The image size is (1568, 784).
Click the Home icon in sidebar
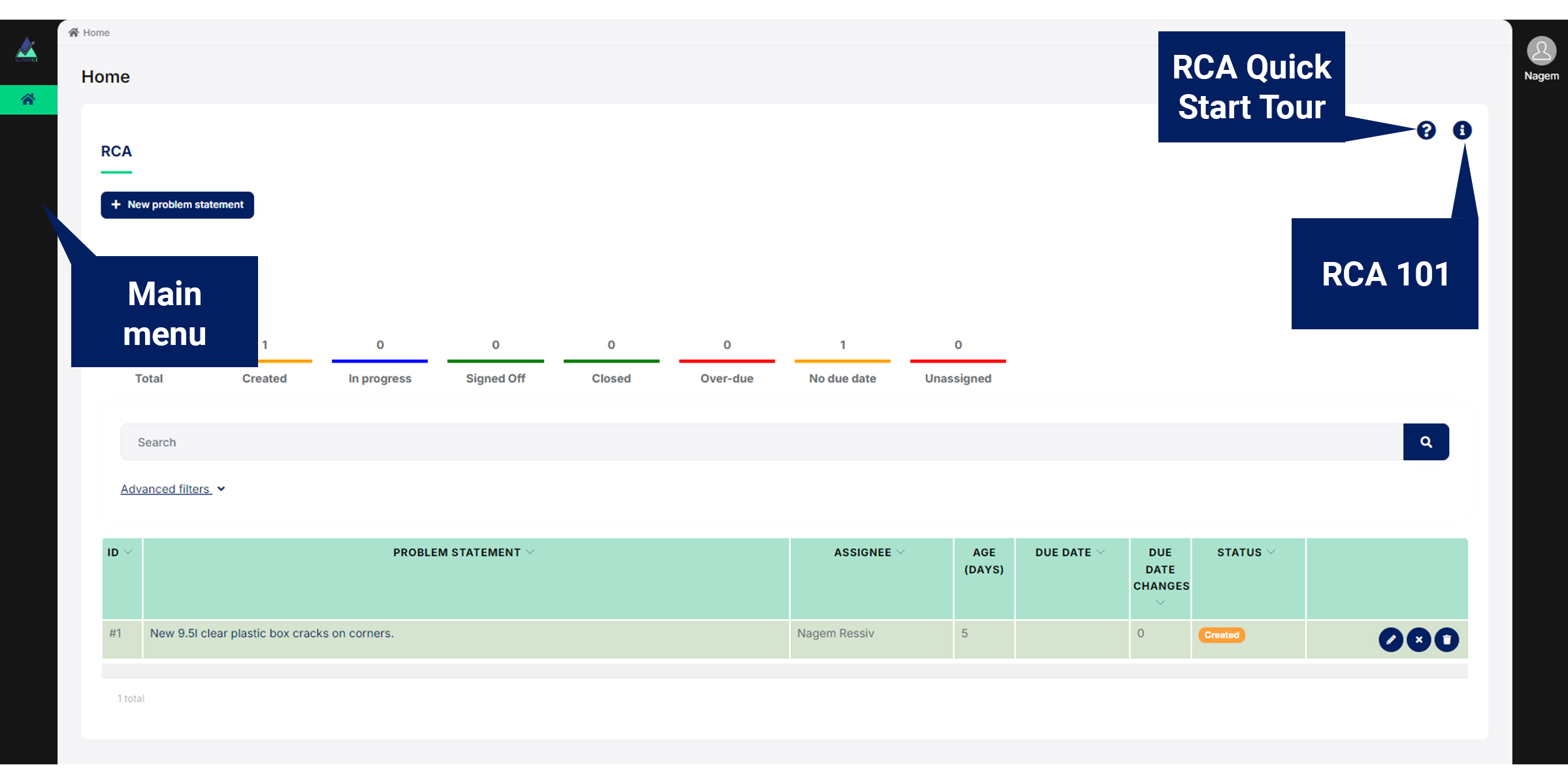click(28, 99)
